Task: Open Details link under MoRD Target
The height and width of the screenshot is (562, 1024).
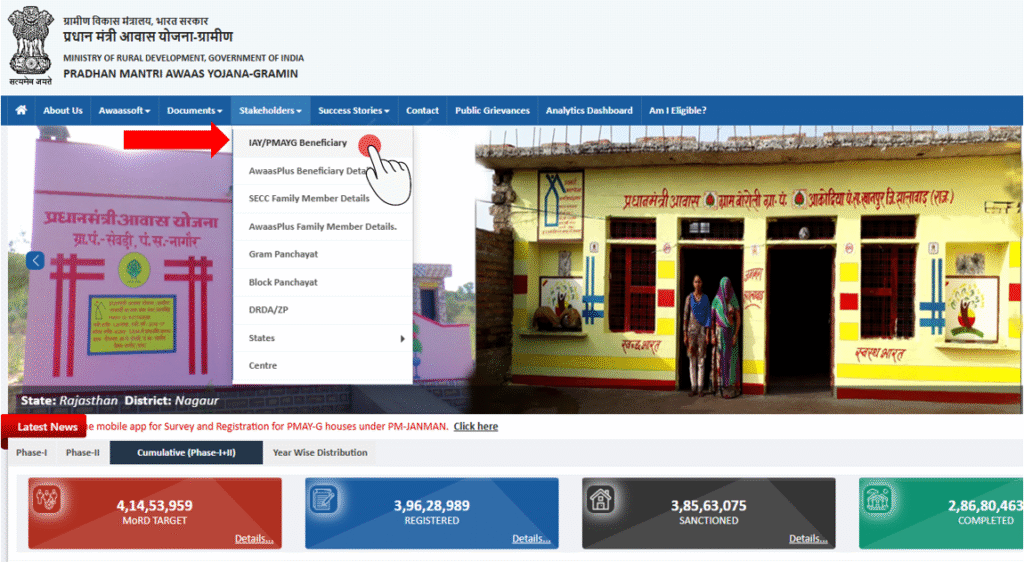Action: pyautogui.click(x=254, y=538)
